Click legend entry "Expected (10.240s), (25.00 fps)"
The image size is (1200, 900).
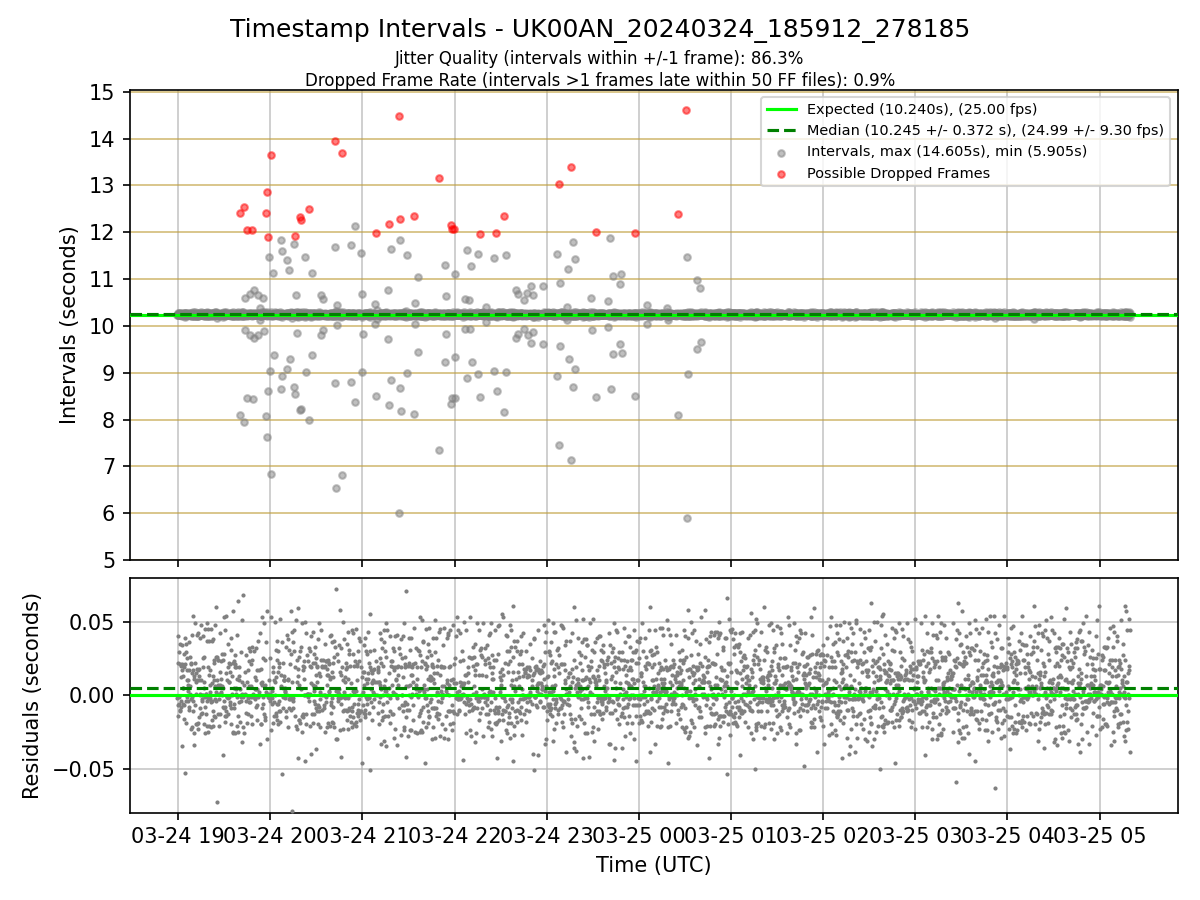tap(922, 109)
